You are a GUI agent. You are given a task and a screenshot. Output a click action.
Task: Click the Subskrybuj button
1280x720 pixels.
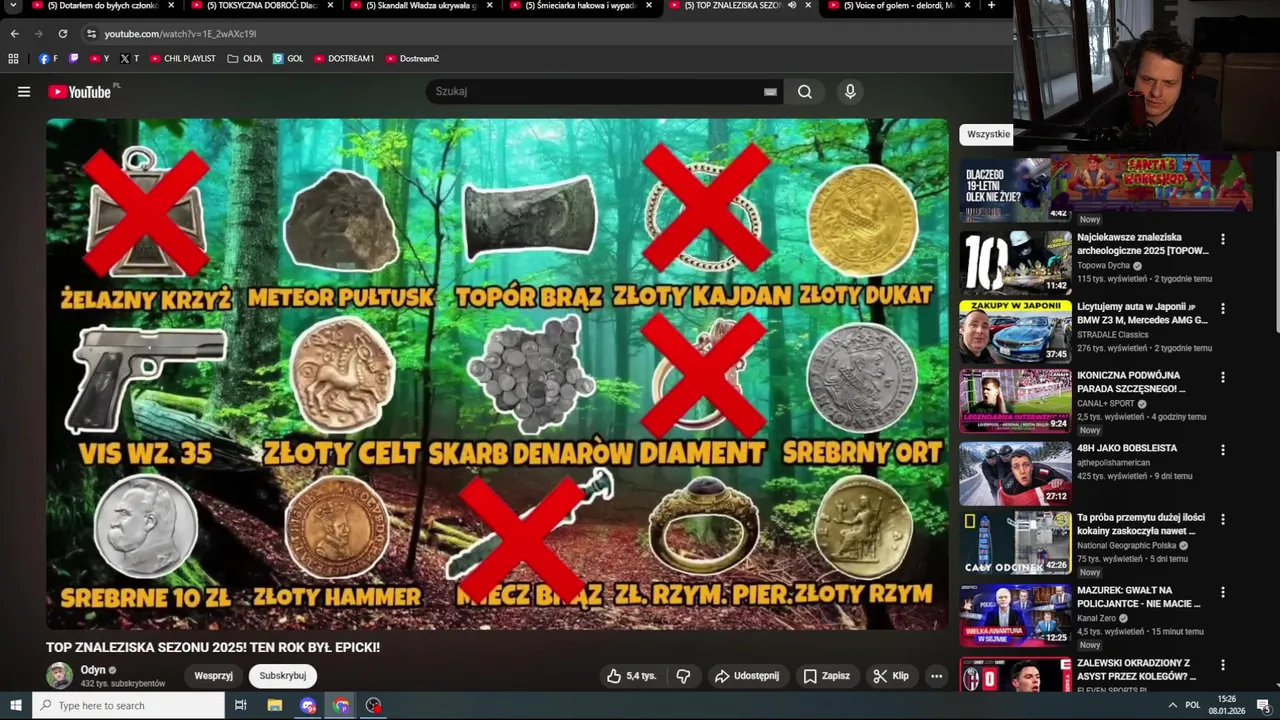pos(282,676)
